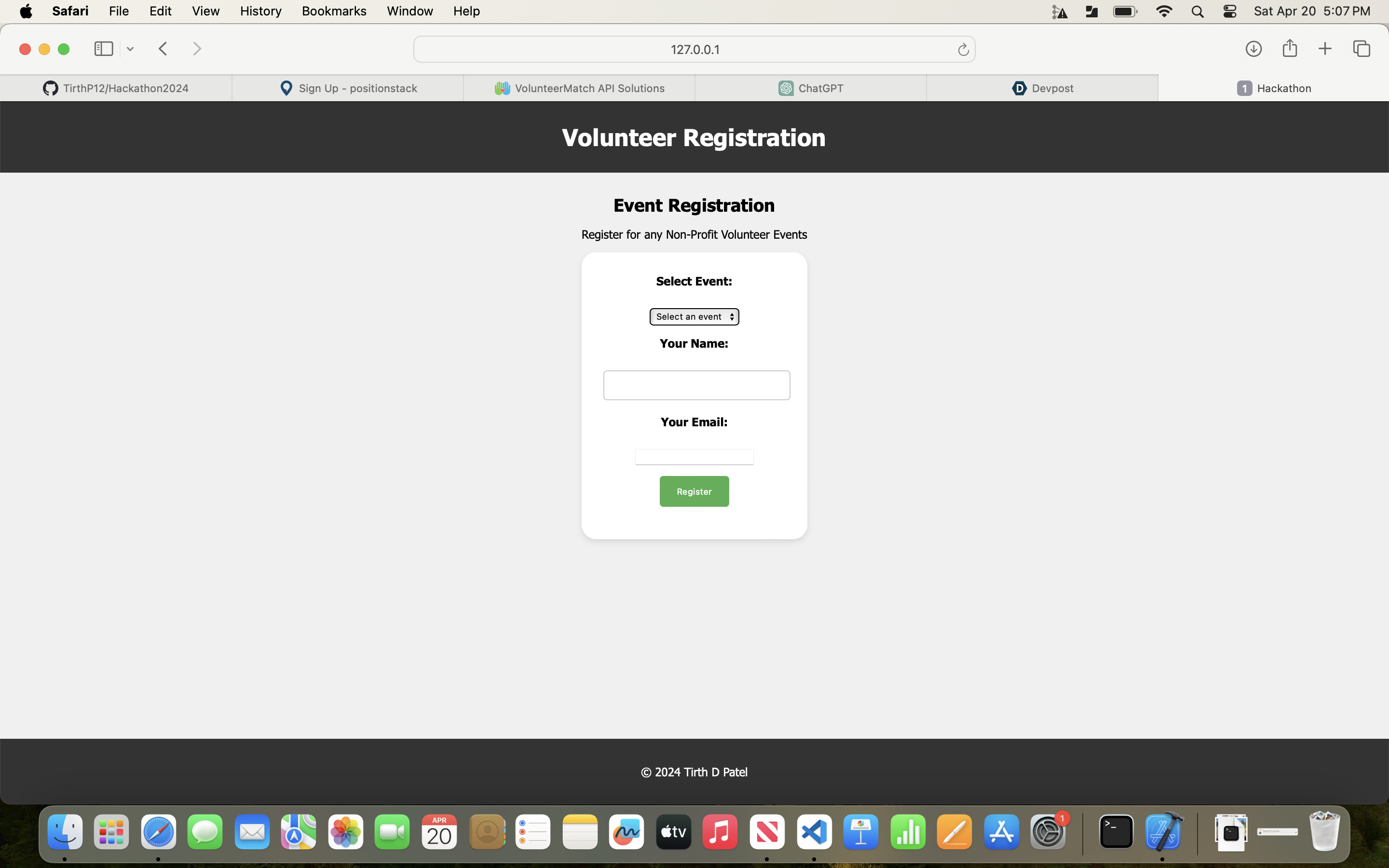
Task: Switch to the TirthP12/Hackathon2024 tab
Action: (x=116, y=88)
